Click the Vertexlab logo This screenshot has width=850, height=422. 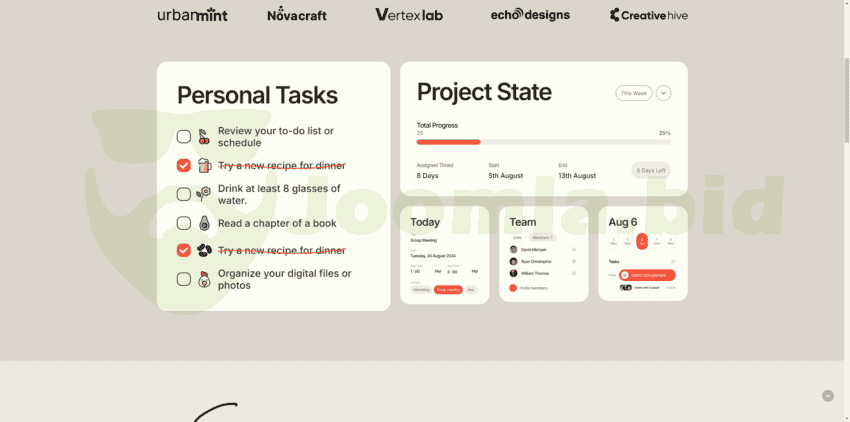click(409, 15)
